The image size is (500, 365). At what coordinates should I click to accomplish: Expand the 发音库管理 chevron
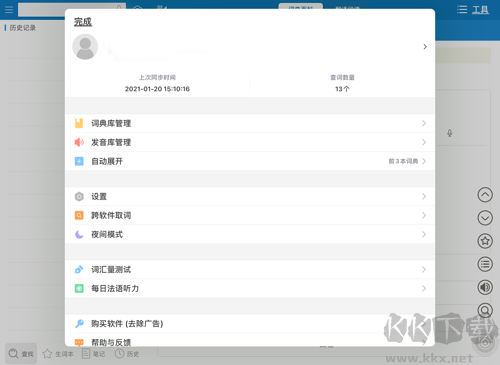coord(424,142)
